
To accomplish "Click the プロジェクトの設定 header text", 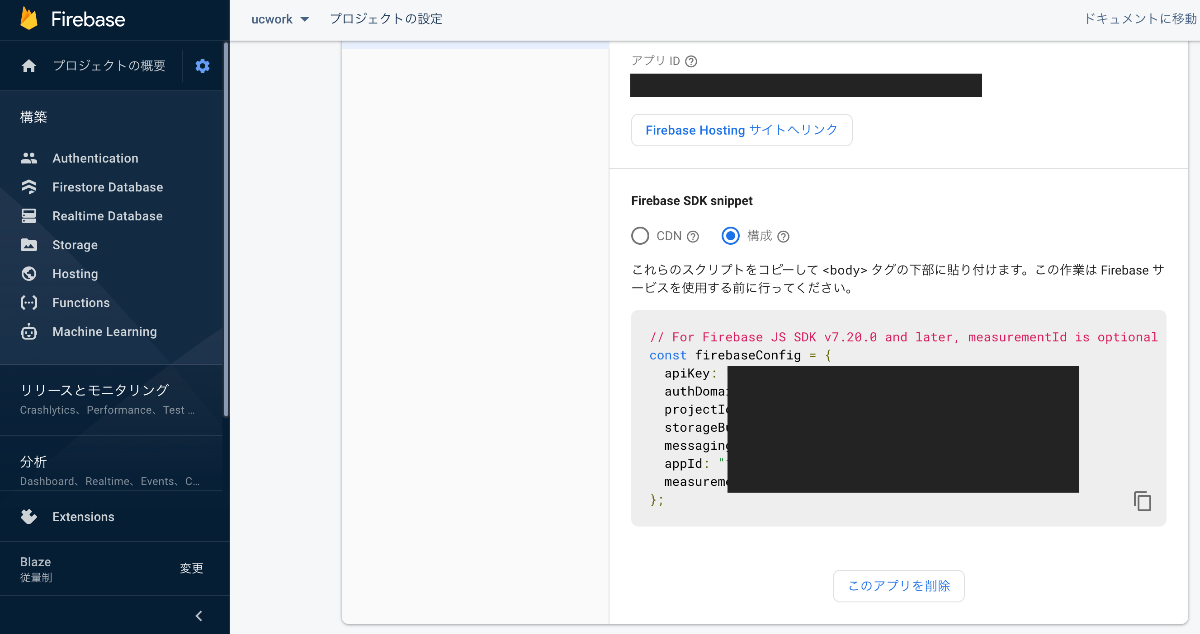I will tap(386, 19).
